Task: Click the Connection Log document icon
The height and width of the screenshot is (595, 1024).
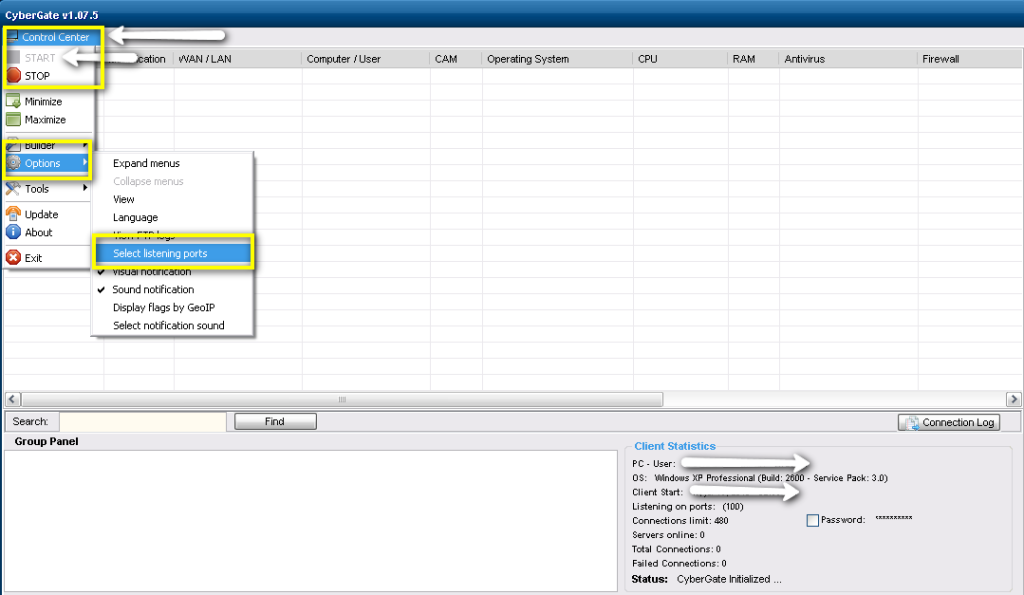Action: click(912, 423)
